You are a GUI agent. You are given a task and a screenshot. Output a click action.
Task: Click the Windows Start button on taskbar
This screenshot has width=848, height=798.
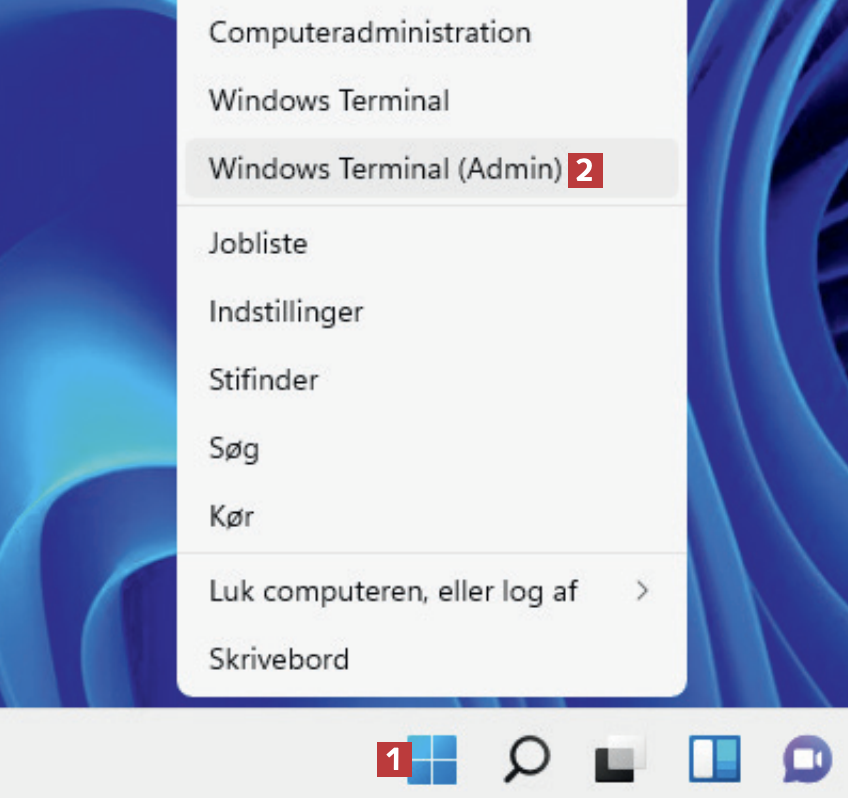tap(432, 759)
